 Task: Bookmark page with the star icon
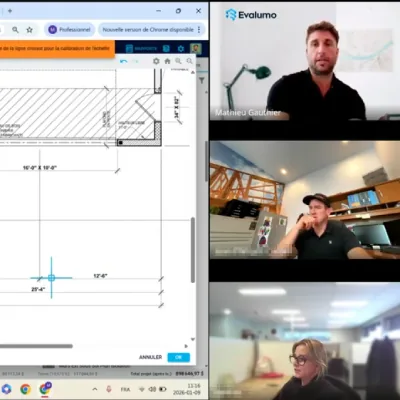click(x=30, y=30)
